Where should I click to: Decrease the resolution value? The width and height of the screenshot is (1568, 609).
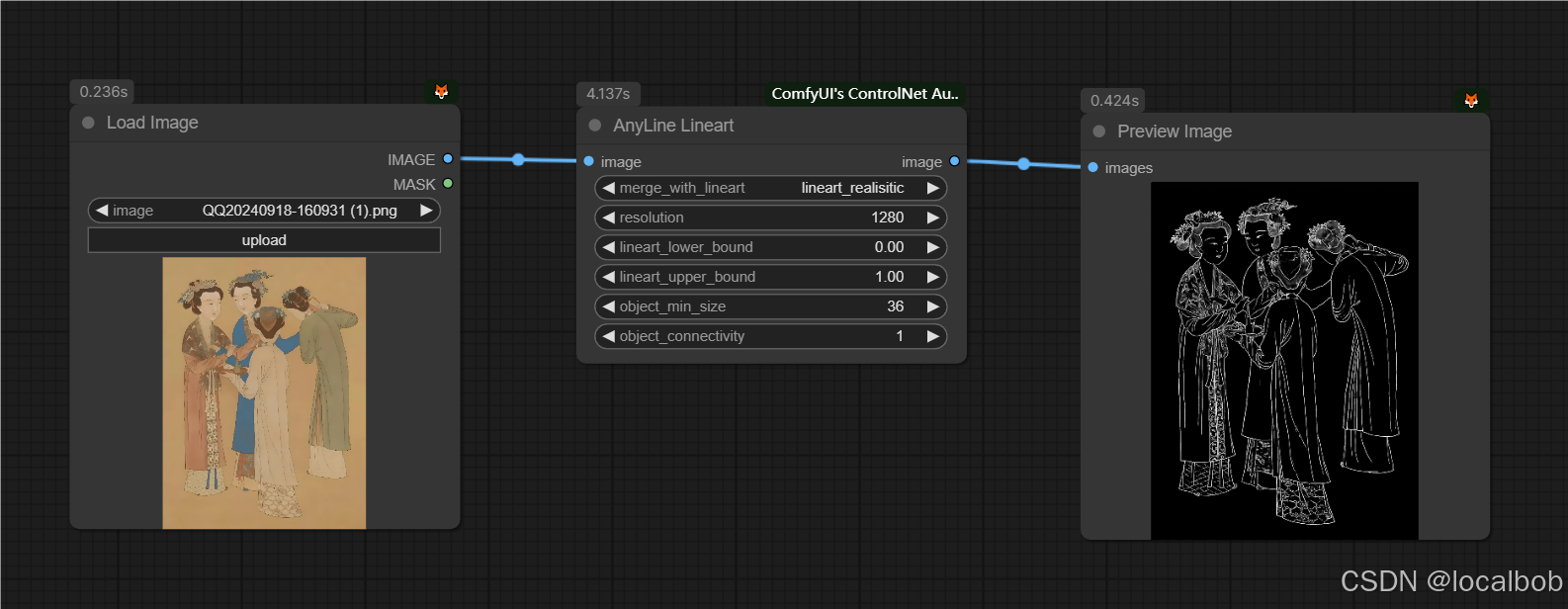[608, 217]
